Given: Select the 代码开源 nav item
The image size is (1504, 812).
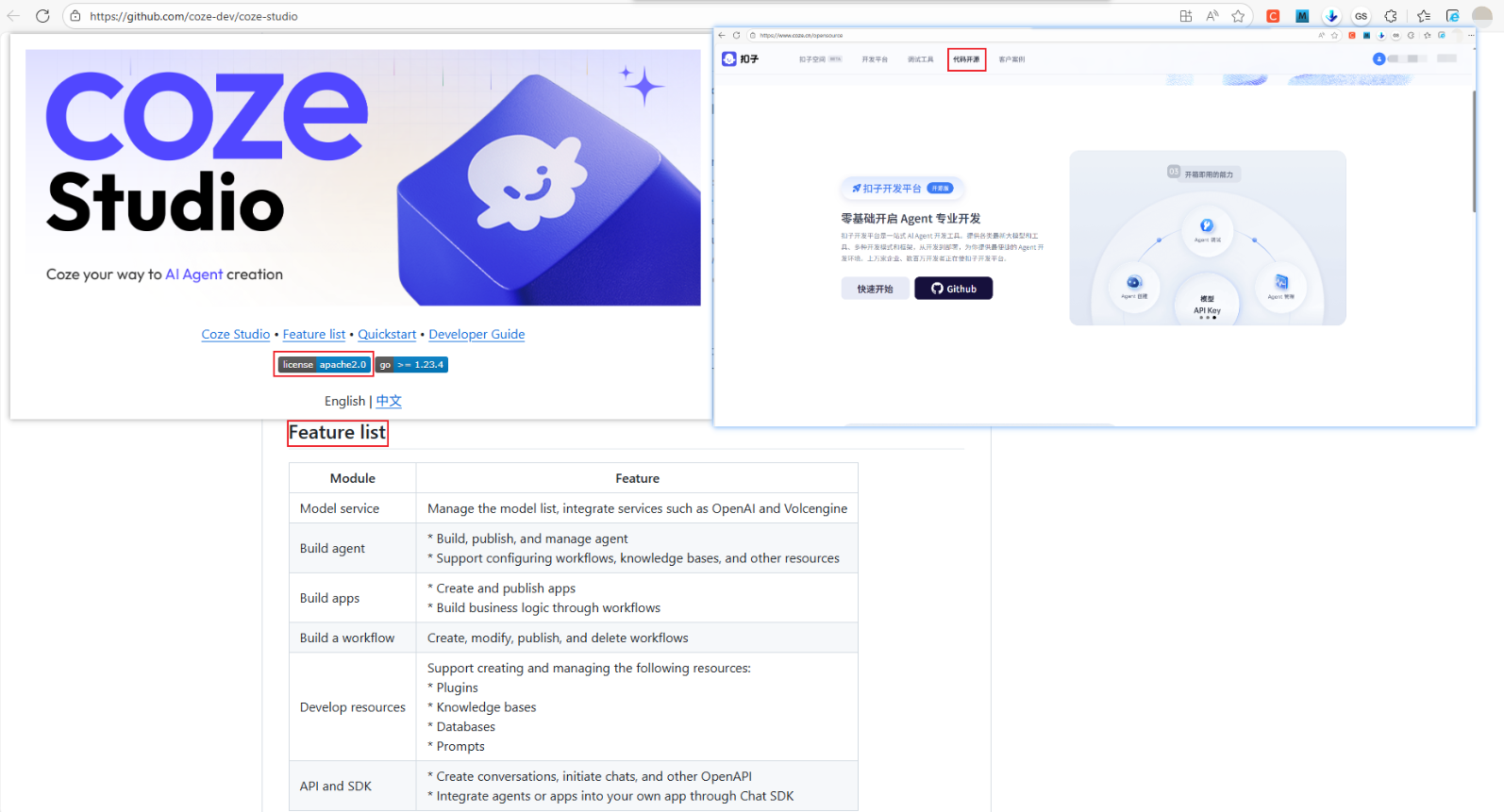Looking at the screenshot, I should pos(966,59).
